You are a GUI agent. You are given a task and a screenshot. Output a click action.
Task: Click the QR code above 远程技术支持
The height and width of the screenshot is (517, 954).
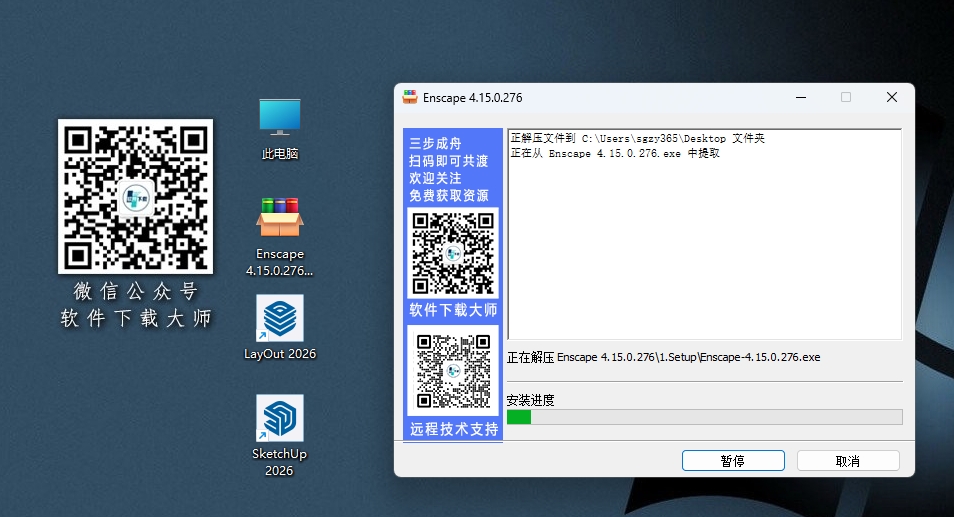(453, 370)
